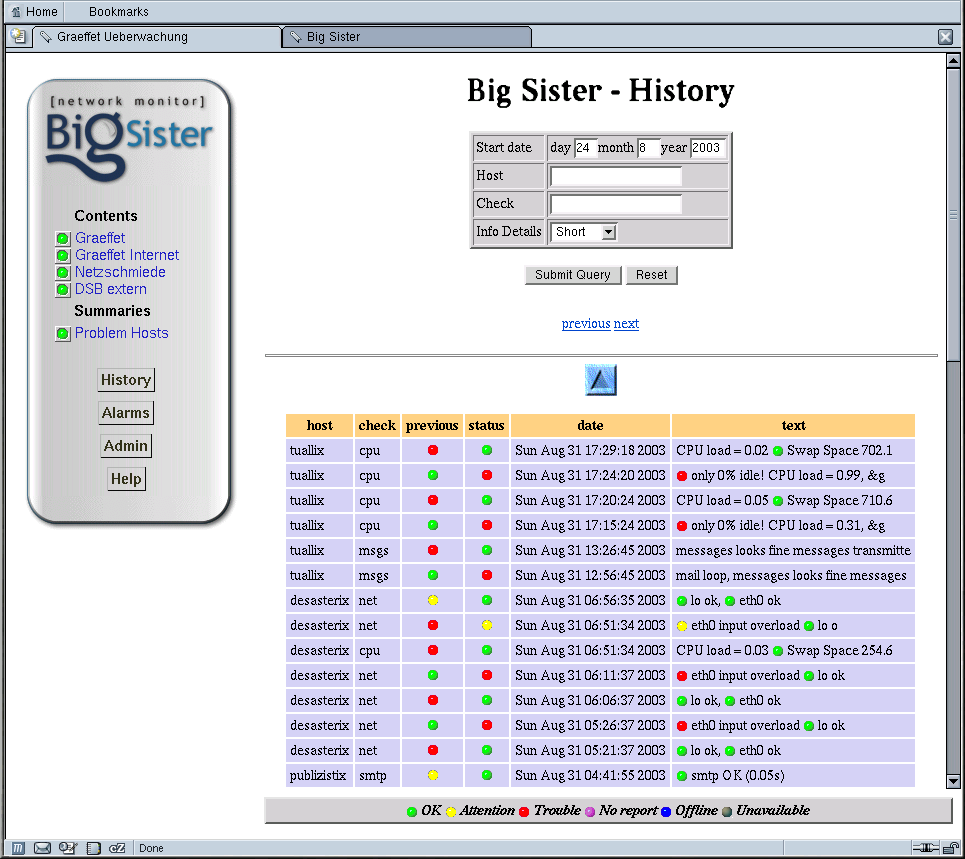965x859 pixels.
Task: Open the IRC chat icon in the status bar
Action: pos(117,848)
